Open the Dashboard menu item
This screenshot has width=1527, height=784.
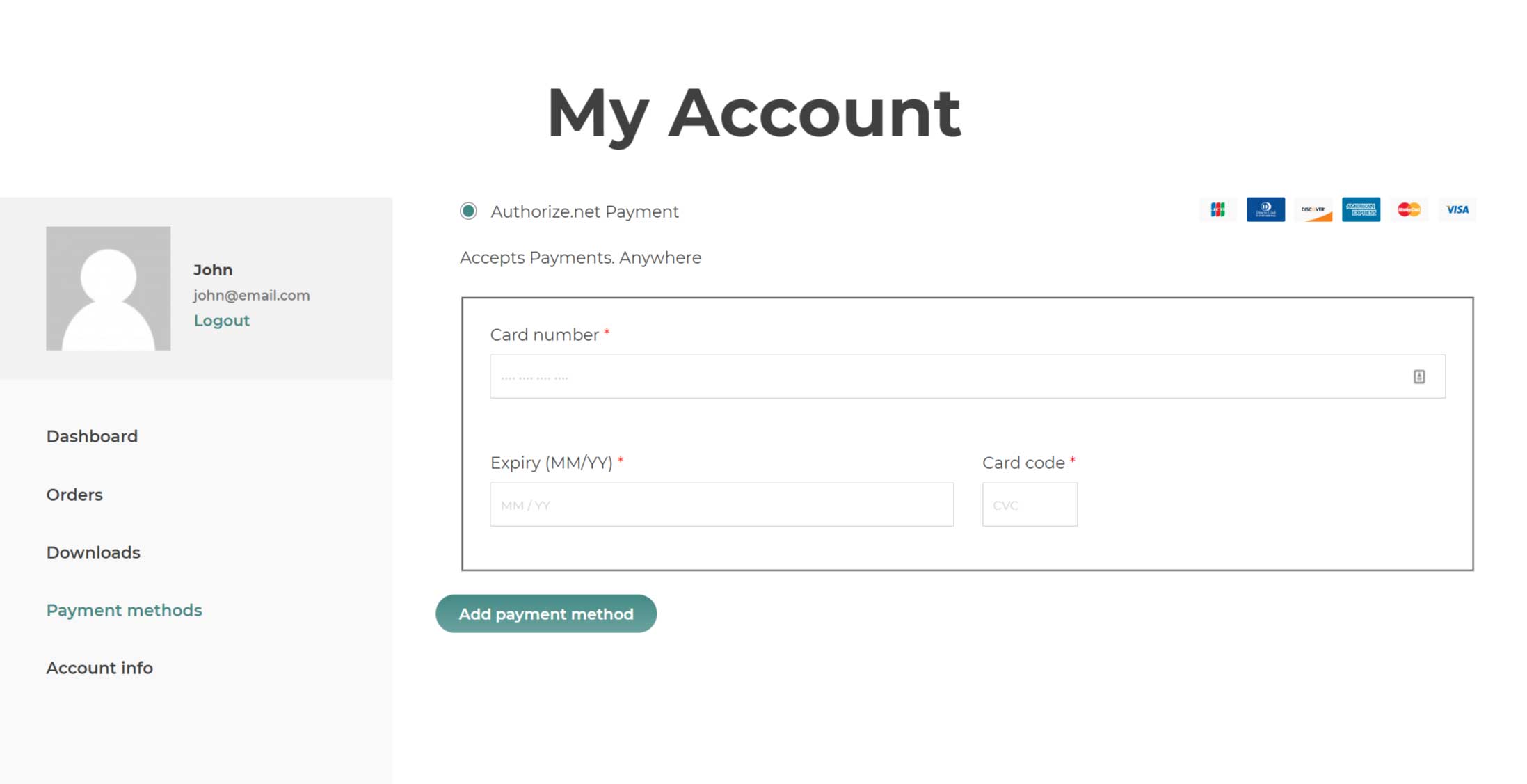(92, 436)
